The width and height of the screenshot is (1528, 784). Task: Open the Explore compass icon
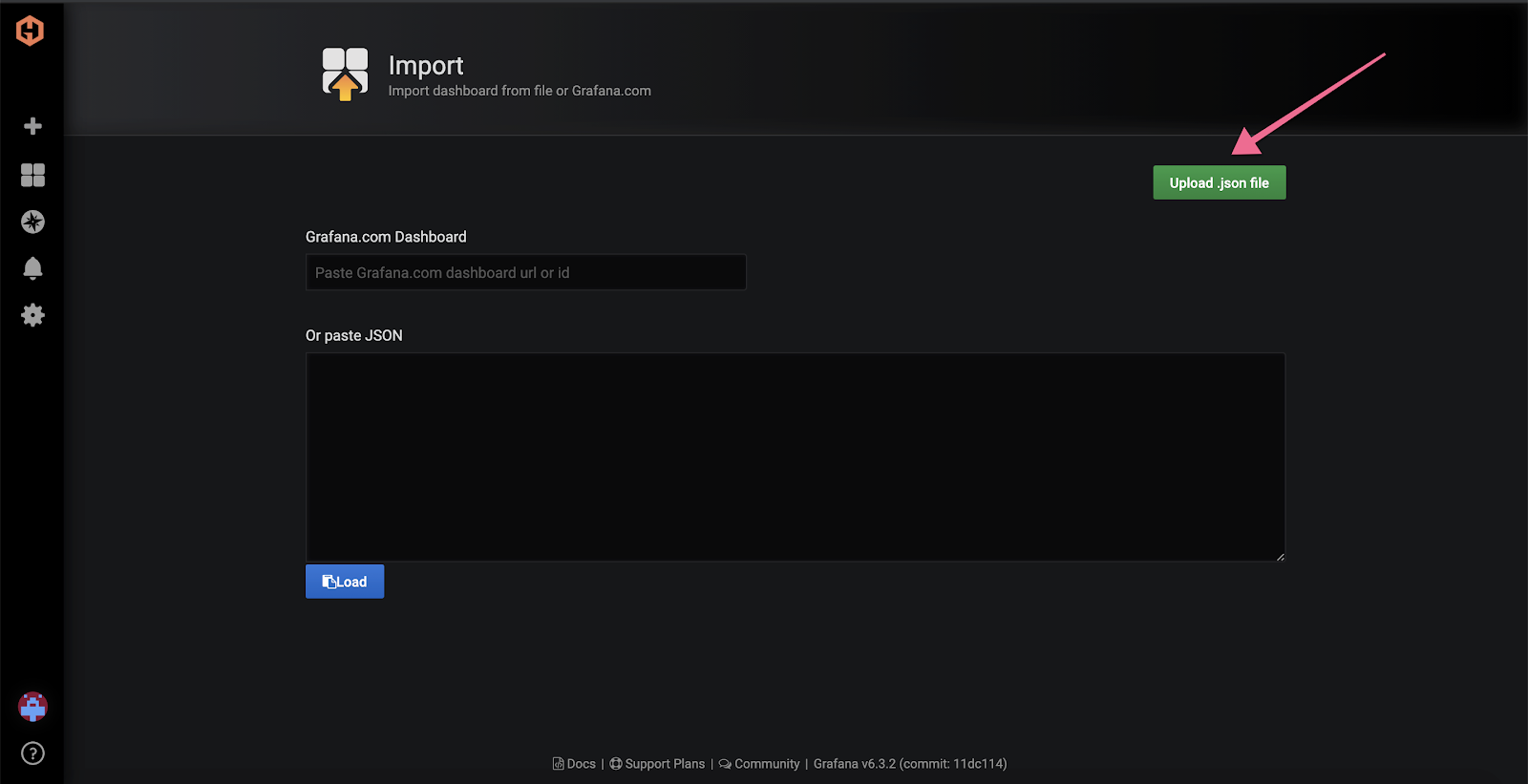point(32,222)
